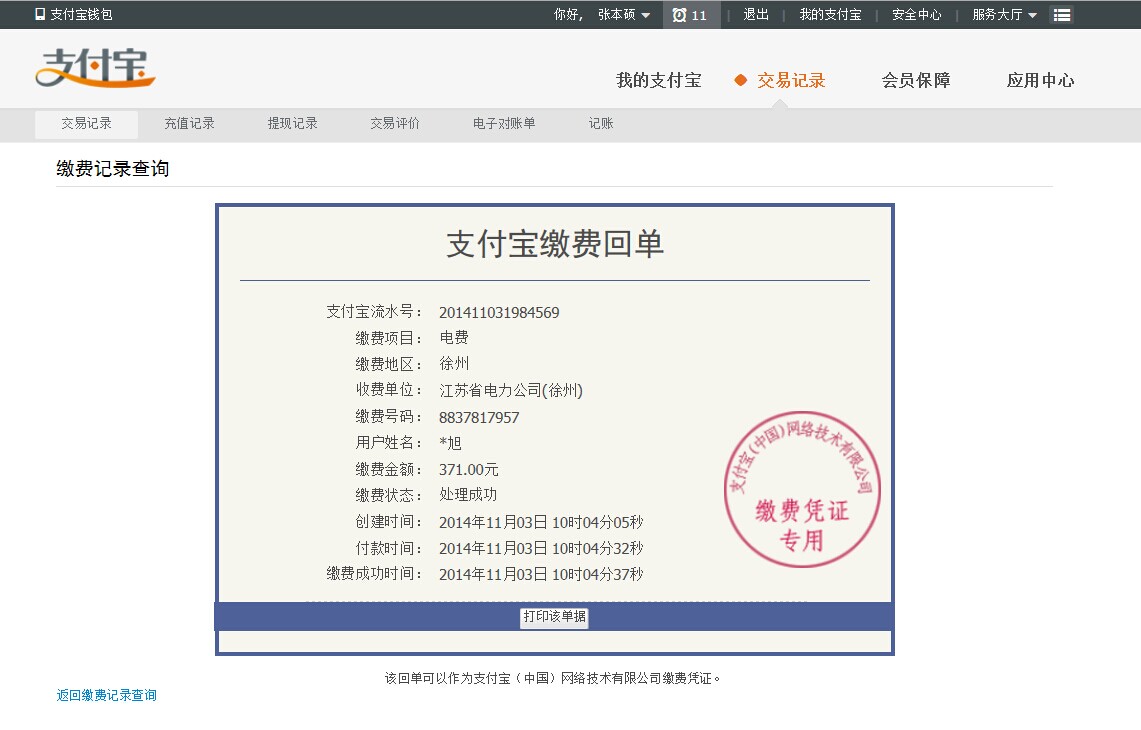This screenshot has height=730, width=1141.
Task: Open 我的支付宝 in top bar
Action: [830, 15]
